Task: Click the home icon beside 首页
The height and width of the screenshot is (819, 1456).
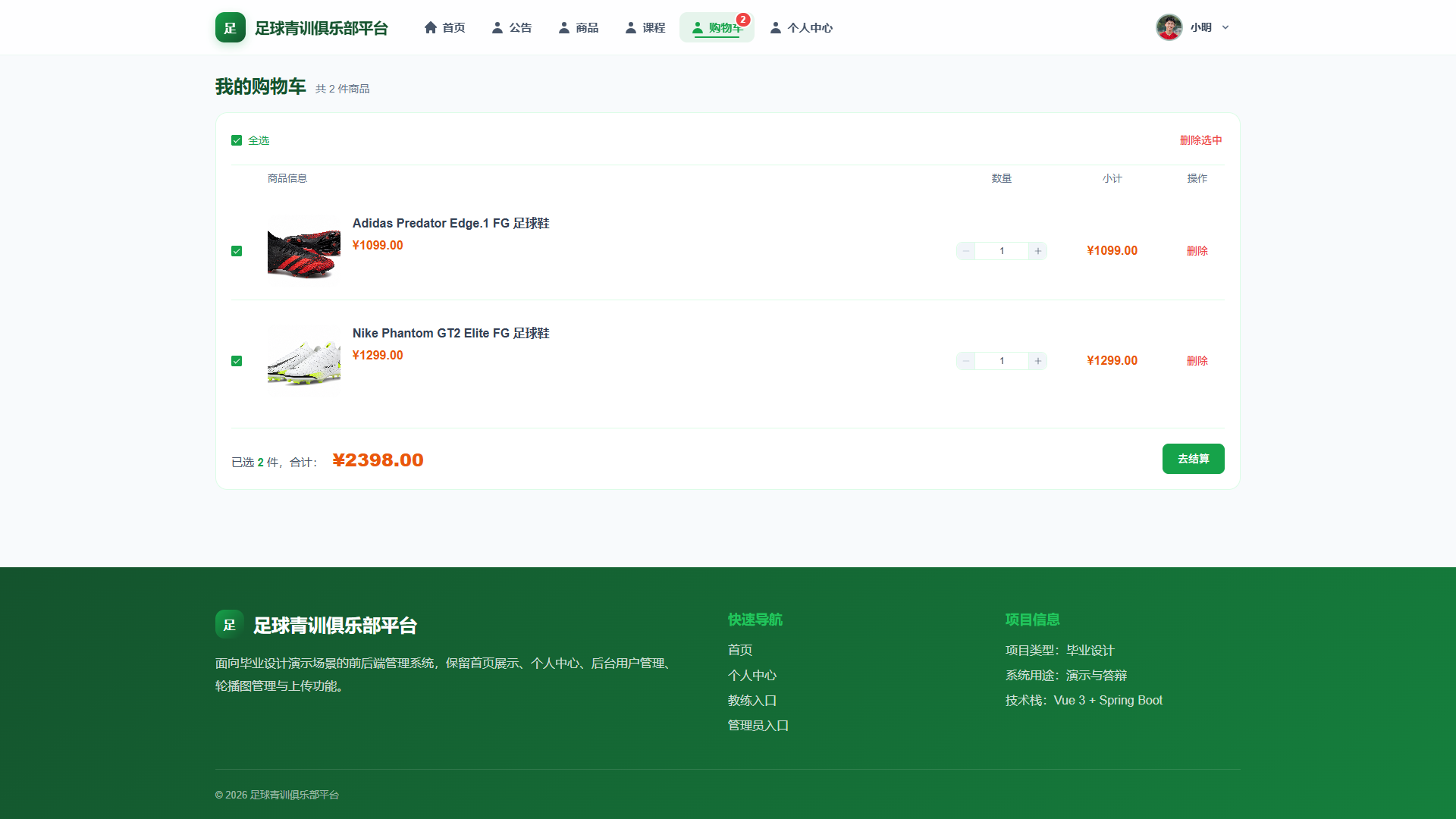Action: [x=431, y=27]
